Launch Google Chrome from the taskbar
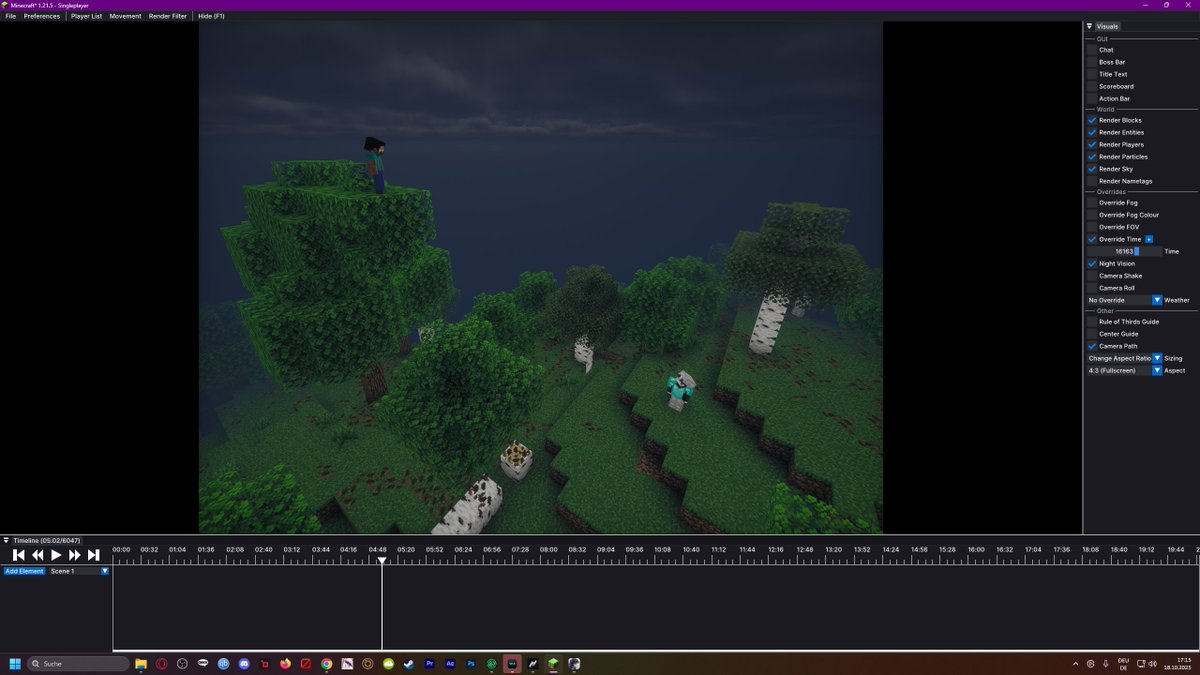 [327, 663]
